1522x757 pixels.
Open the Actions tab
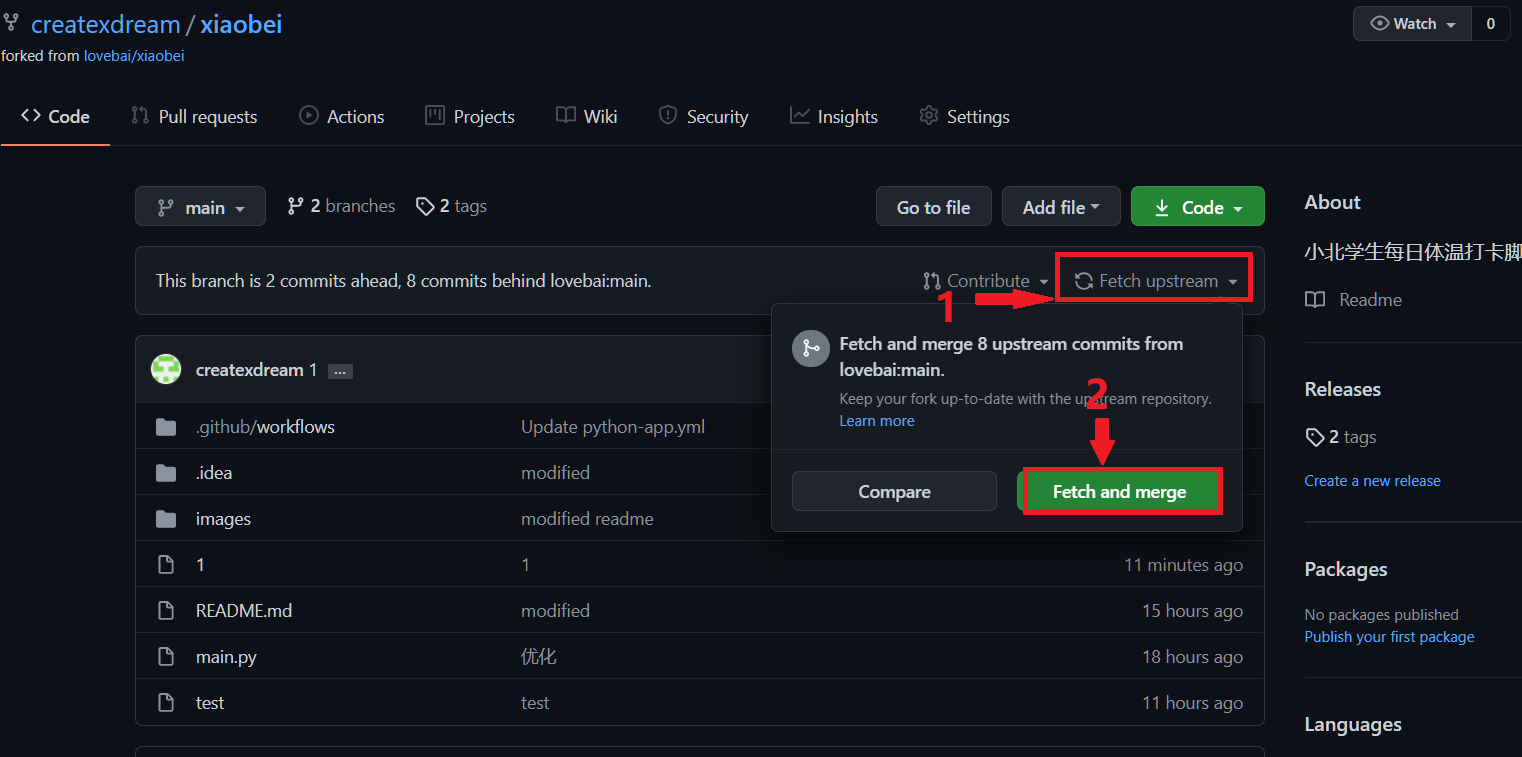click(x=341, y=117)
